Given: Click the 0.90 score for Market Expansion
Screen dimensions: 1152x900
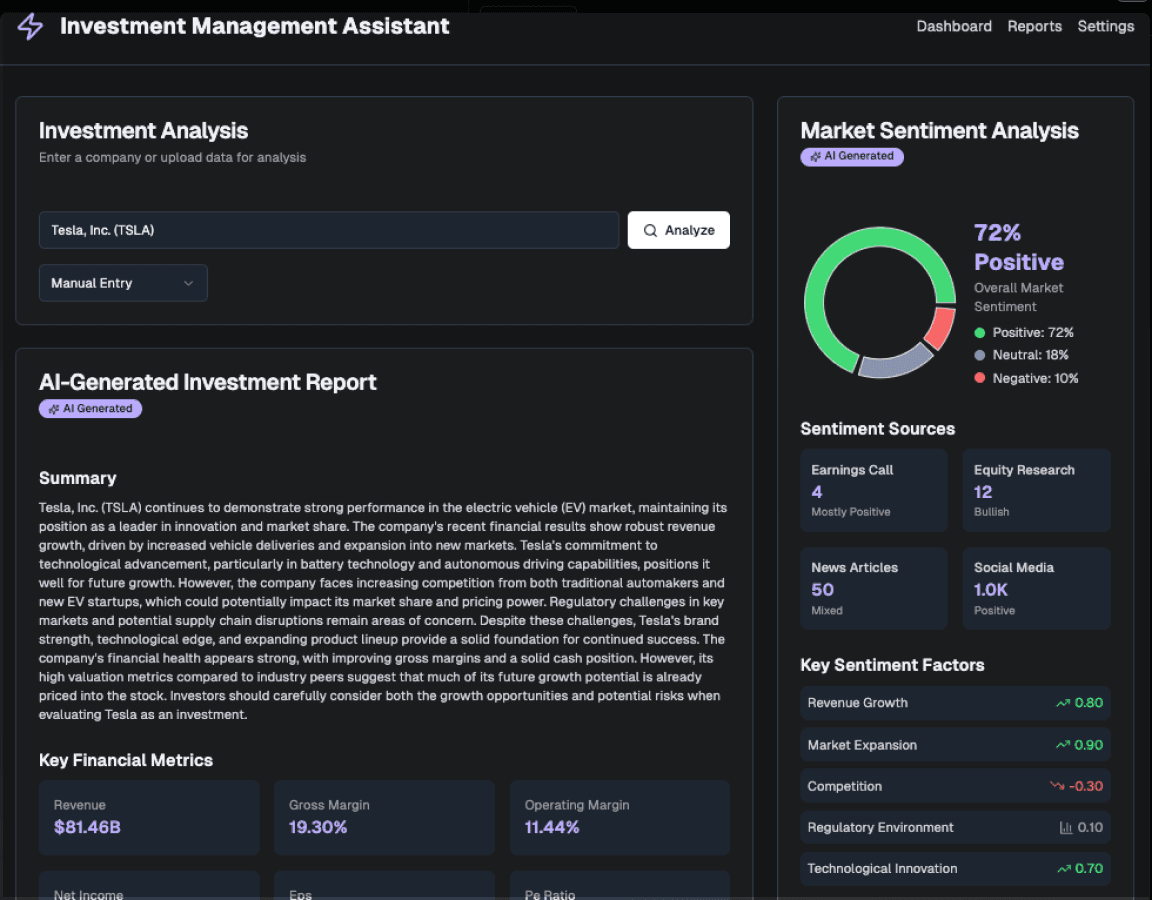Looking at the screenshot, I should [1088, 745].
